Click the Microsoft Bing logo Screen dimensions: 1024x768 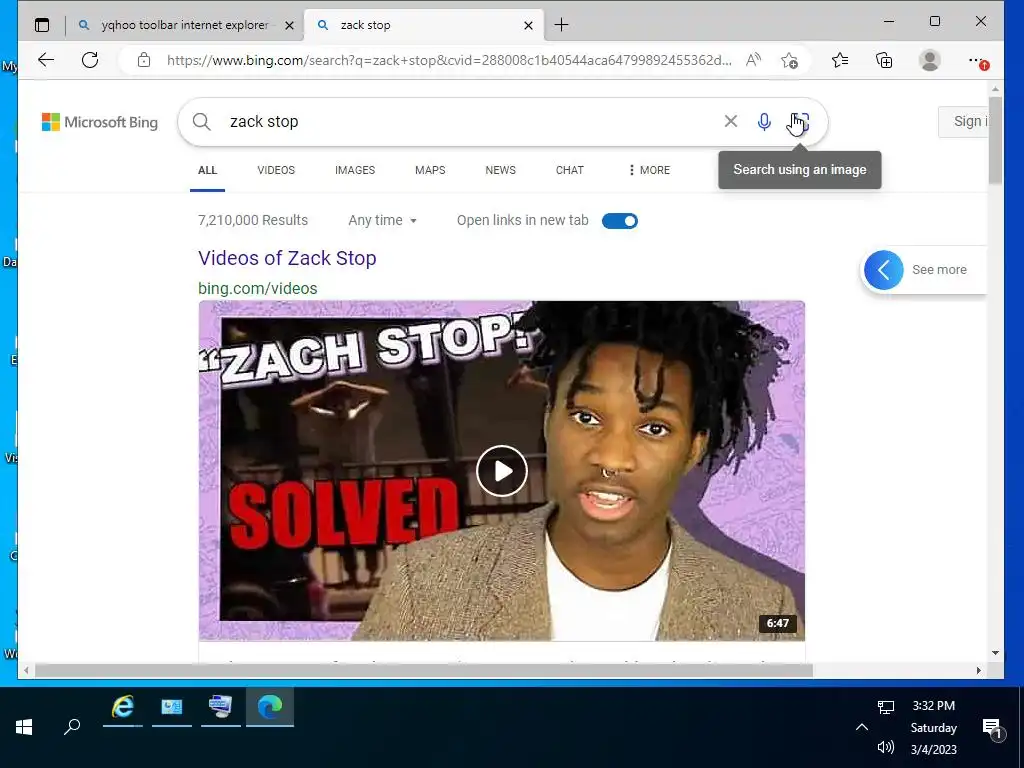pos(100,122)
